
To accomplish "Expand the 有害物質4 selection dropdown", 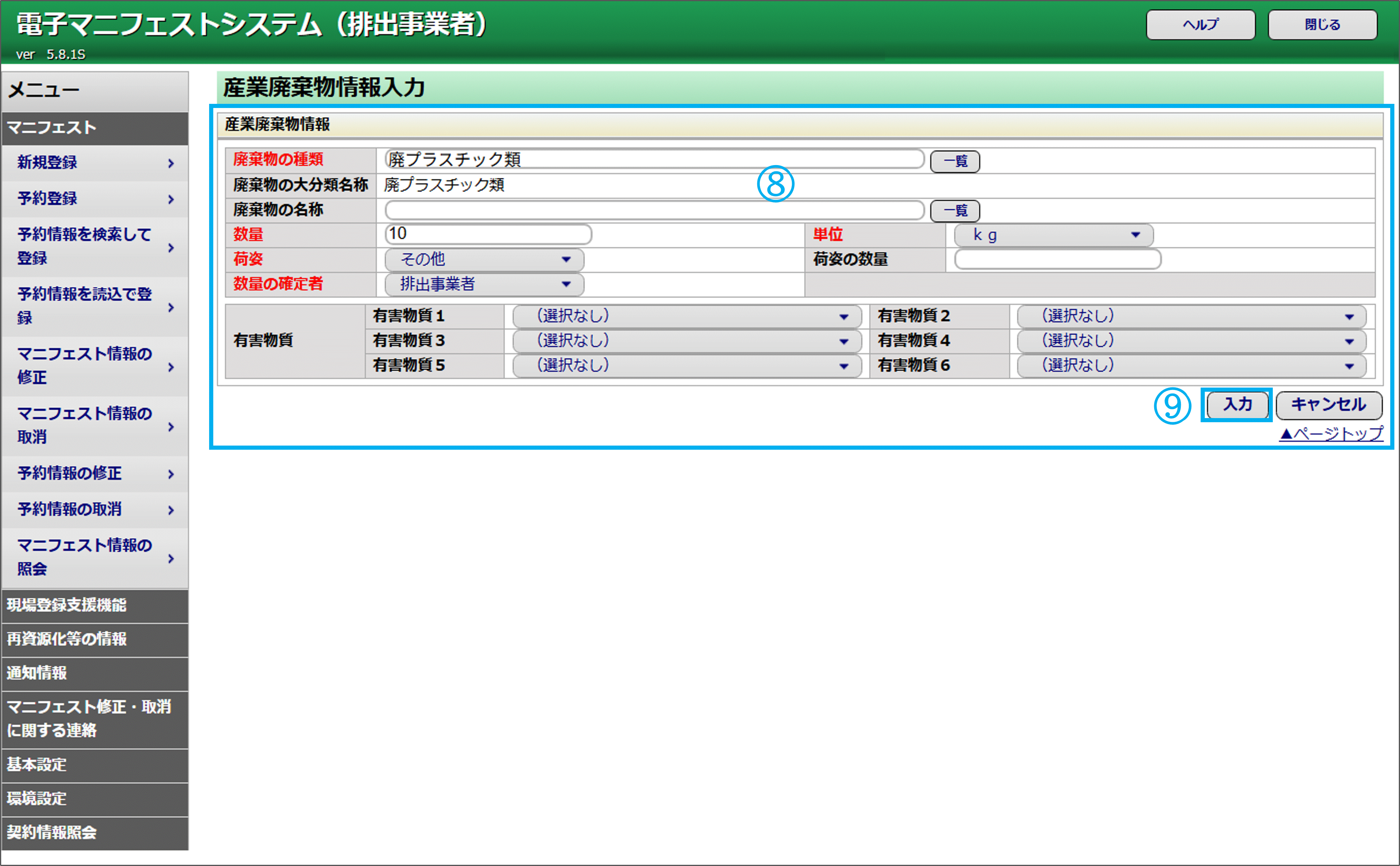I will tap(1191, 341).
